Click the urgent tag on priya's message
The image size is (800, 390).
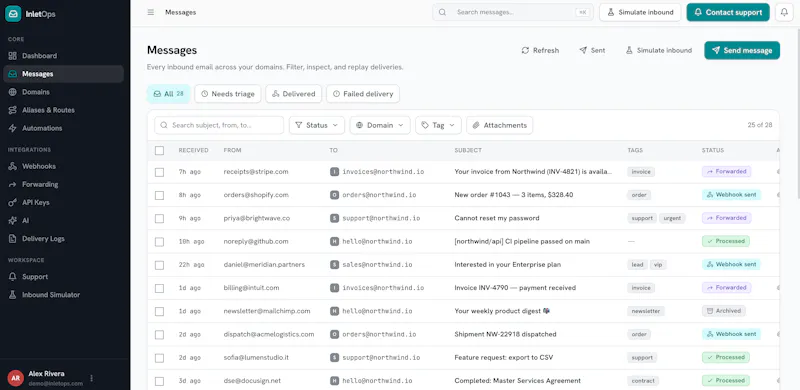tap(672, 218)
